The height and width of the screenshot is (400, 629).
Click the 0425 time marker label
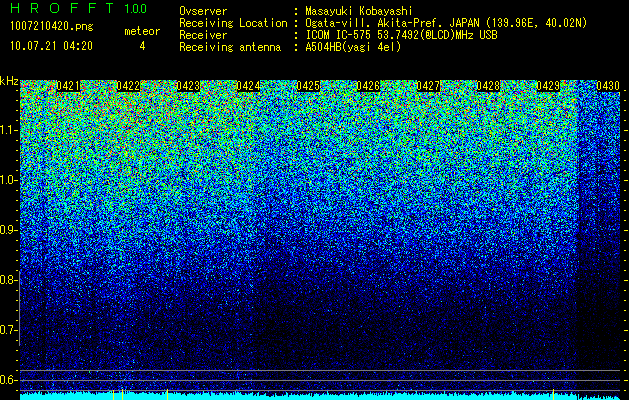[308, 86]
